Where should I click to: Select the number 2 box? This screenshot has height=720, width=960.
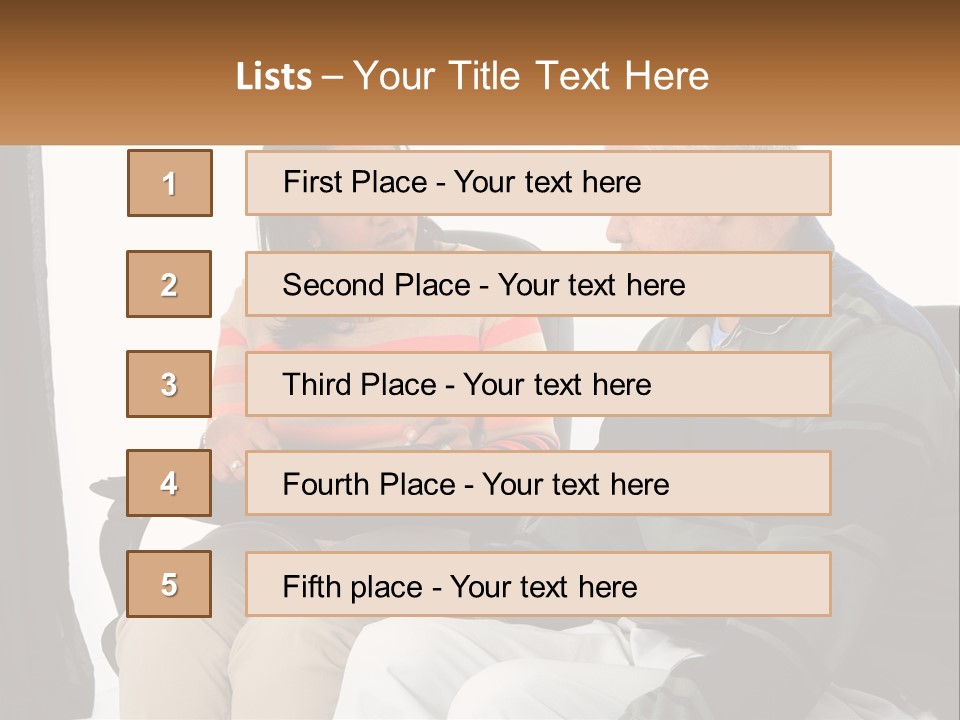pos(169,284)
